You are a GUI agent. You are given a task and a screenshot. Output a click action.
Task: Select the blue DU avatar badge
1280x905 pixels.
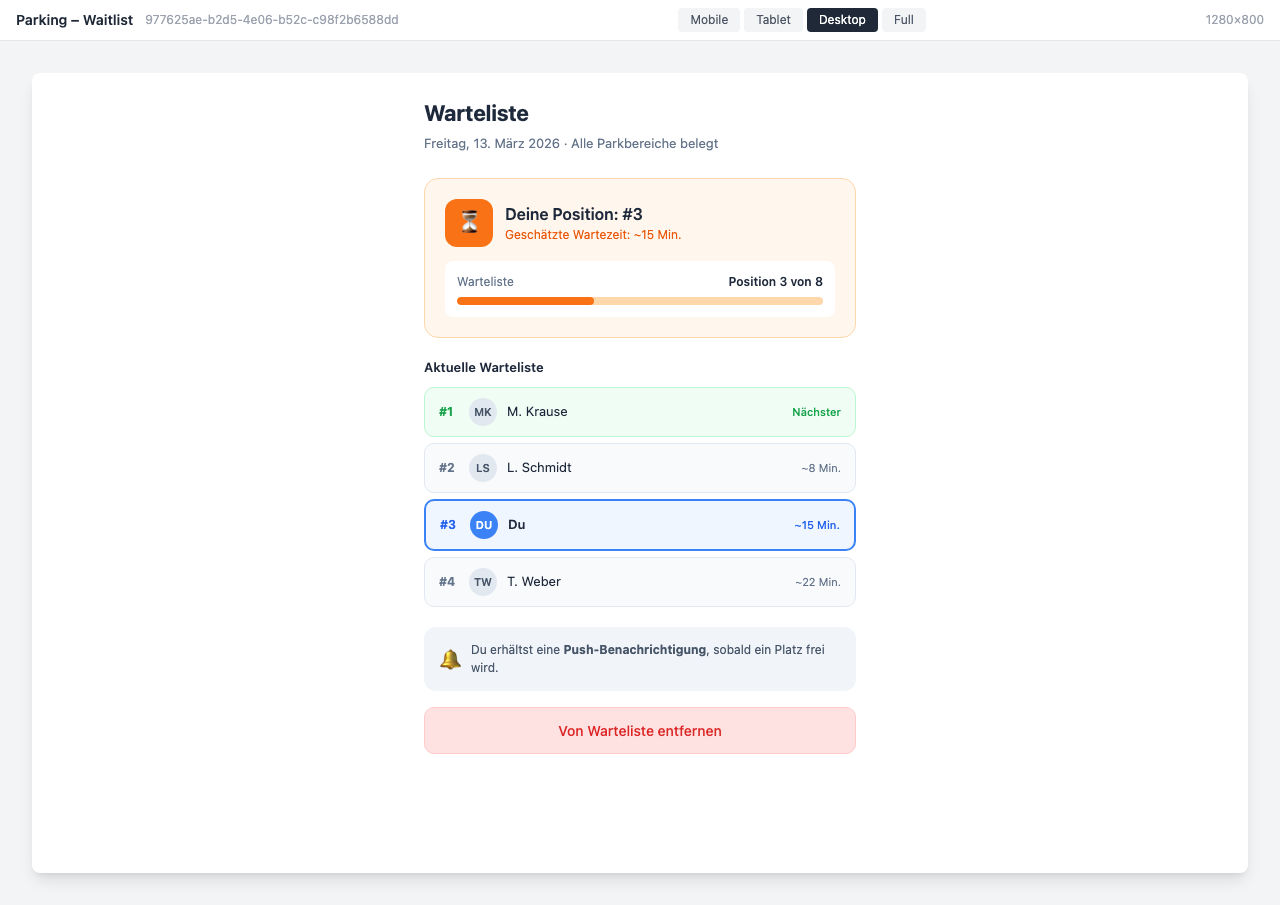(483, 524)
